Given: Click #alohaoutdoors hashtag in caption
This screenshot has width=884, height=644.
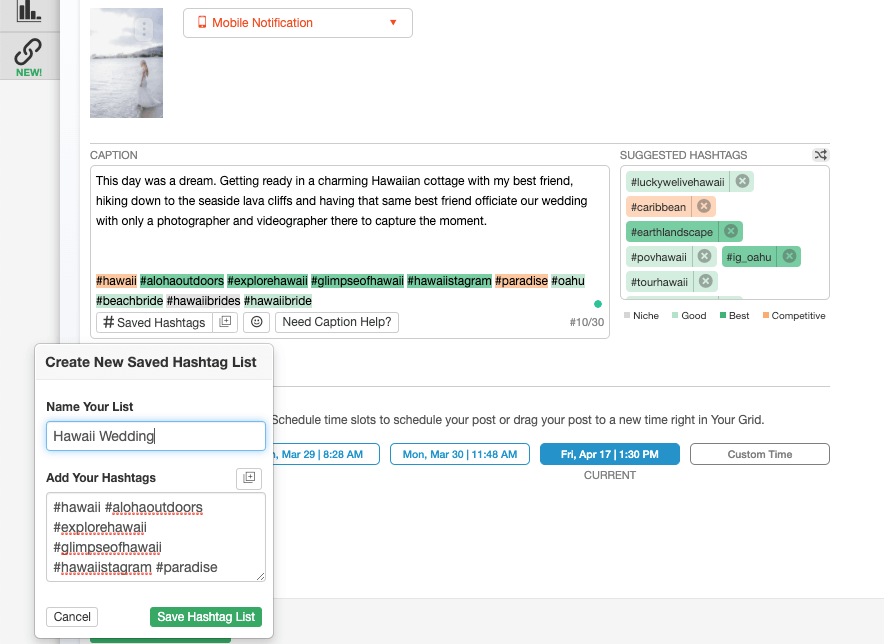Looking at the screenshot, I should (x=182, y=281).
